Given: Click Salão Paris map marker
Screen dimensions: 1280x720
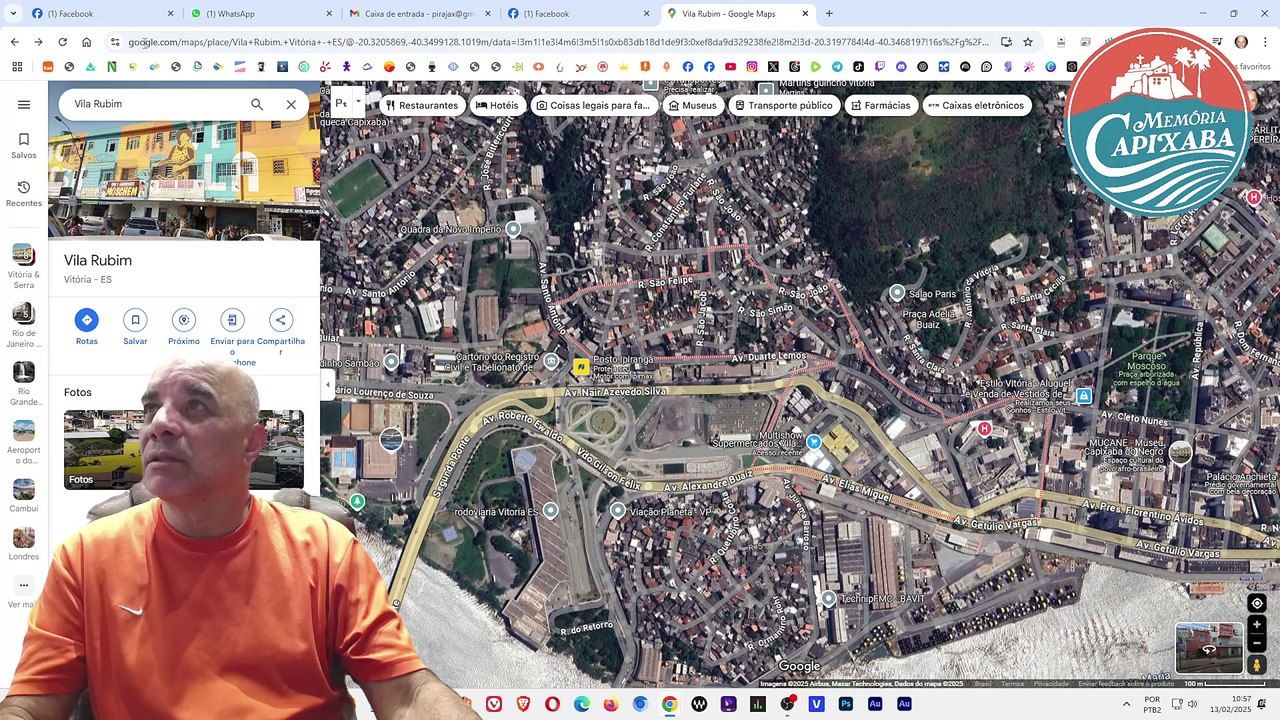Looking at the screenshot, I should [897, 293].
